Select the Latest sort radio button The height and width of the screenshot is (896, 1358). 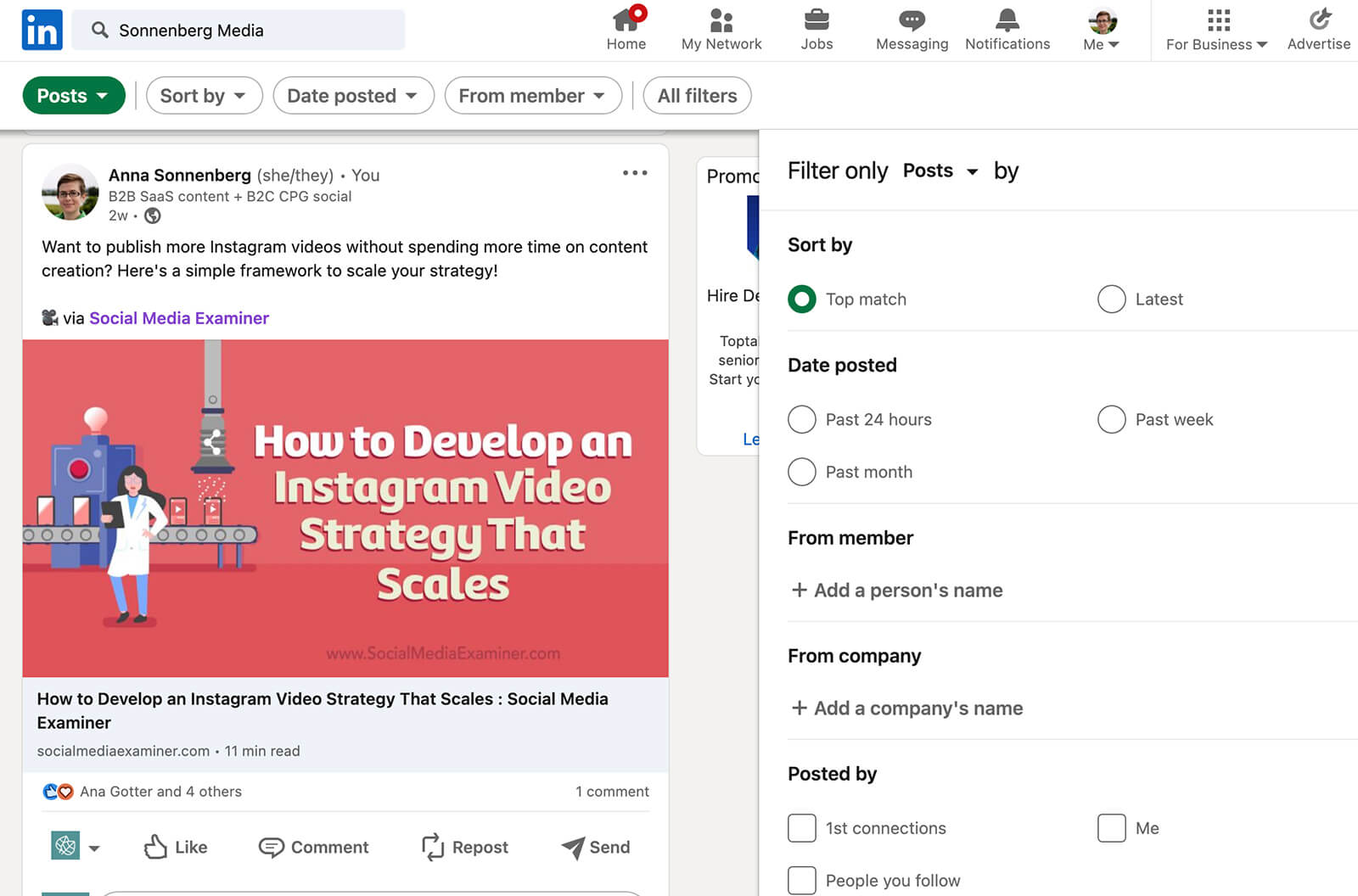(1111, 299)
